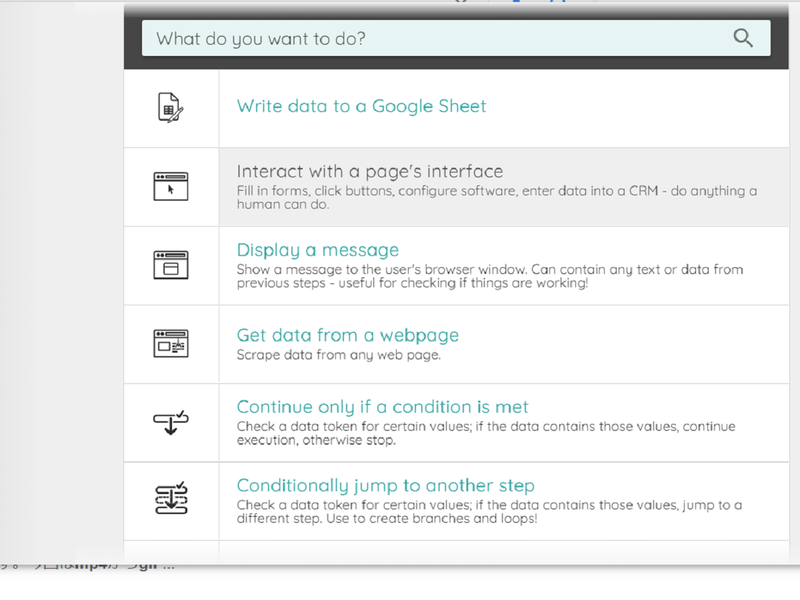Choose Write data to a Google Sheet
Image resolution: width=800 pixels, height=600 pixels.
361,106
